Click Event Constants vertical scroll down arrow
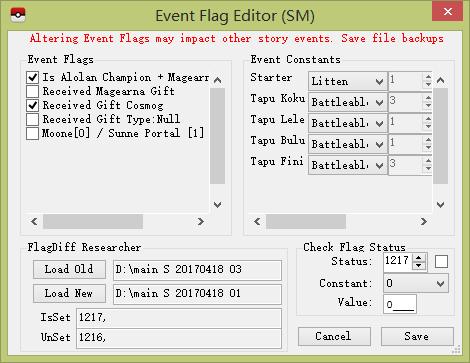 click(441, 205)
